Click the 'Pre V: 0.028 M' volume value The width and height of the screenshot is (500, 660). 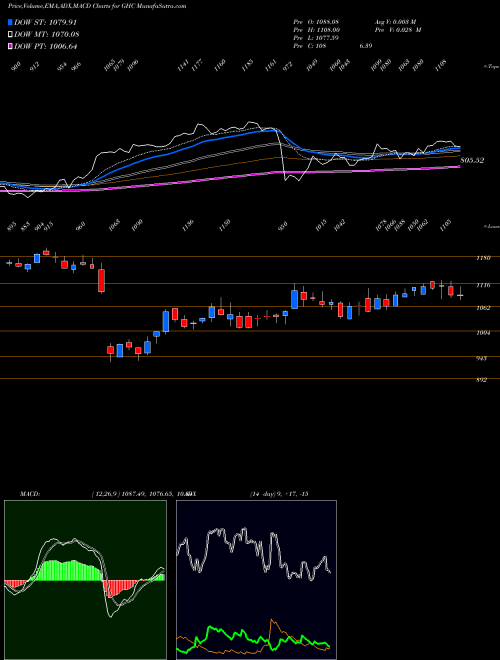click(397, 29)
